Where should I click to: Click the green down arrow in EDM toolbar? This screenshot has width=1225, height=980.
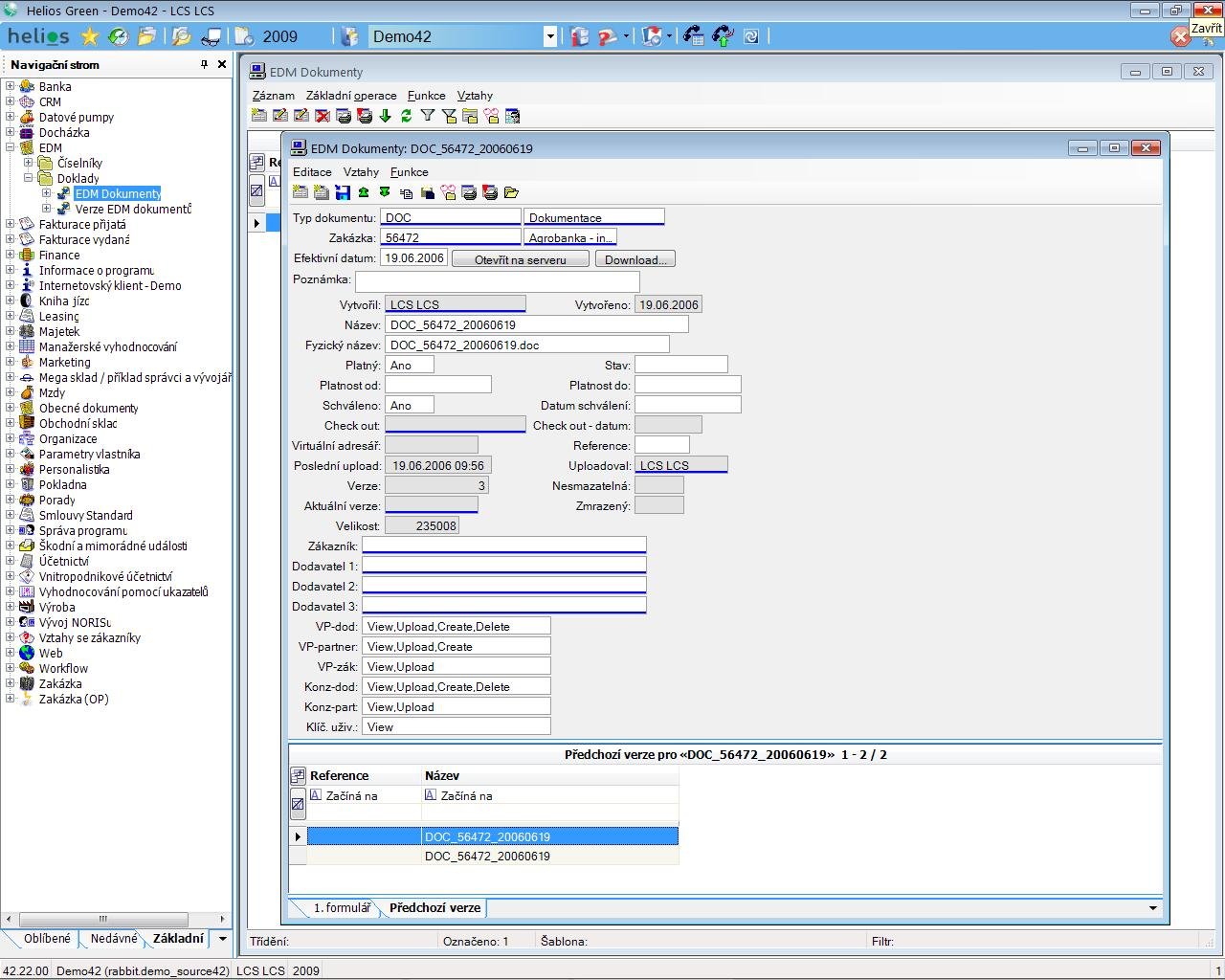pyautogui.click(x=386, y=116)
